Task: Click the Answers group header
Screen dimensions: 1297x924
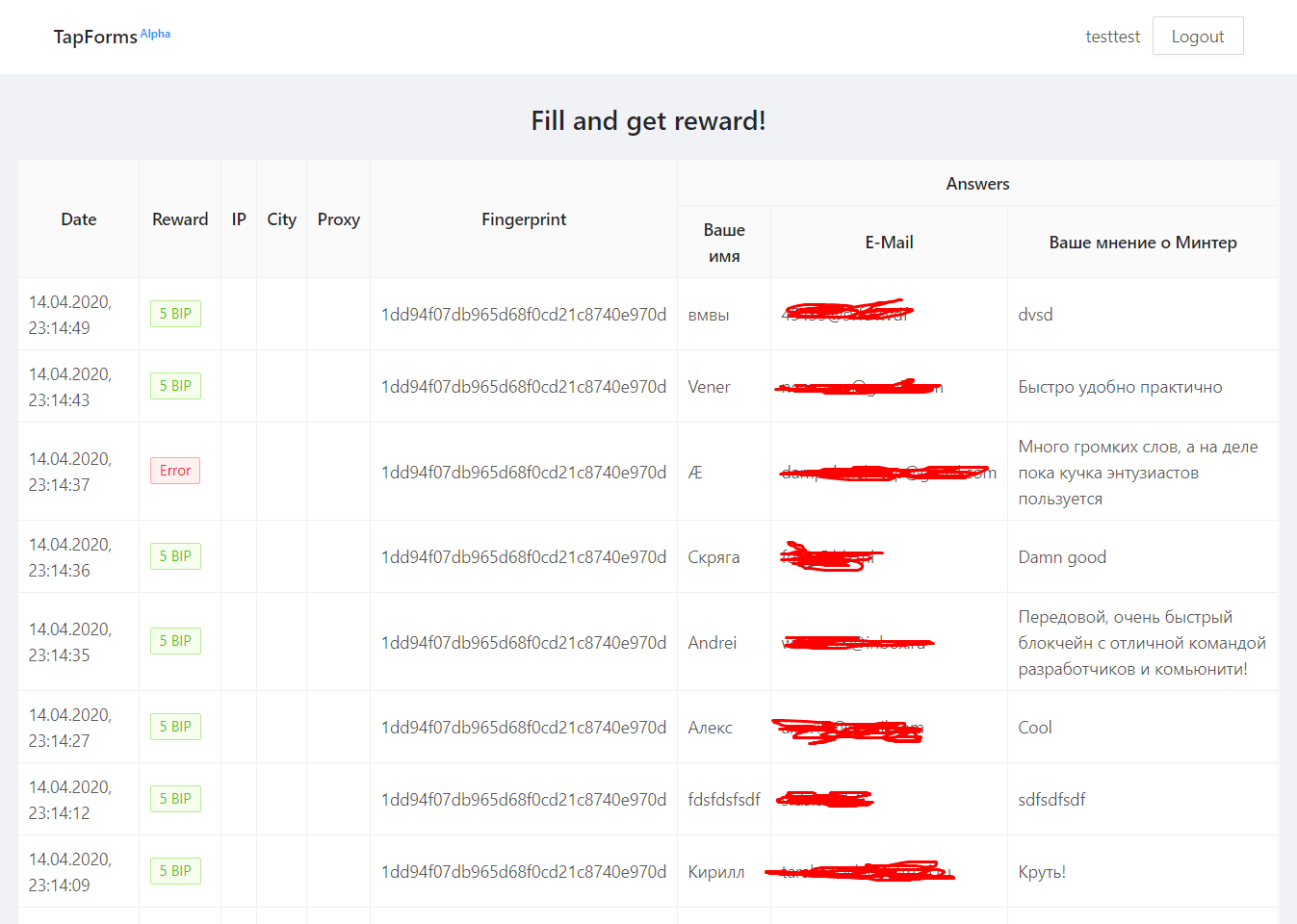Action: pyautogui.click(x=977, y=184)
